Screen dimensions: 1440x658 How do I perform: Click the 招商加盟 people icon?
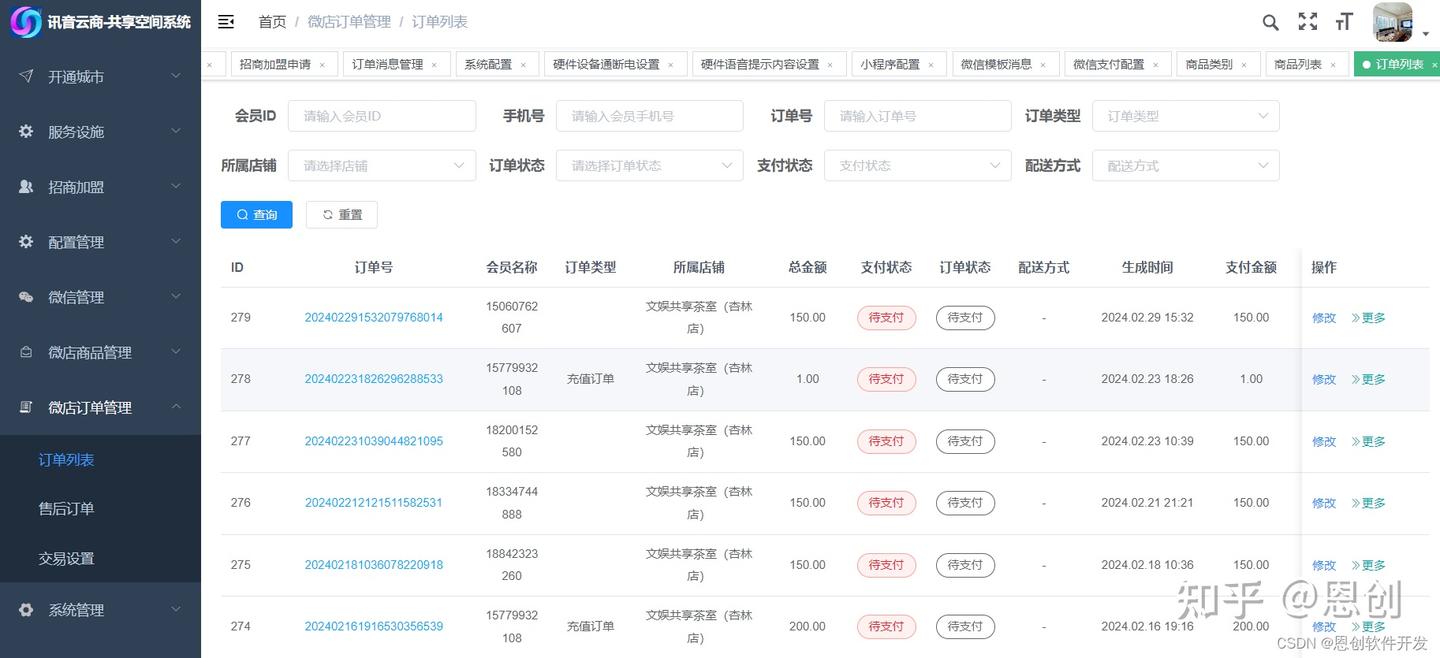tap(27, 187)
